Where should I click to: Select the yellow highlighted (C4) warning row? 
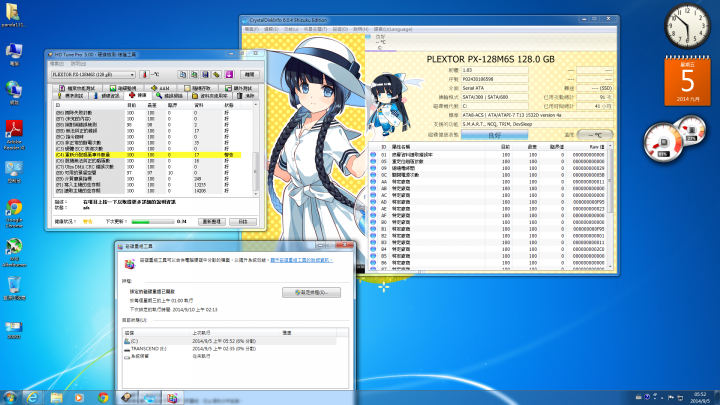[x=147, y=155]
